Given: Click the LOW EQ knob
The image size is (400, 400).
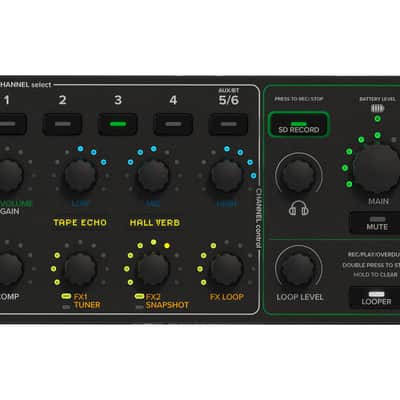Looking at the screenshot, I should click(80, 175).
